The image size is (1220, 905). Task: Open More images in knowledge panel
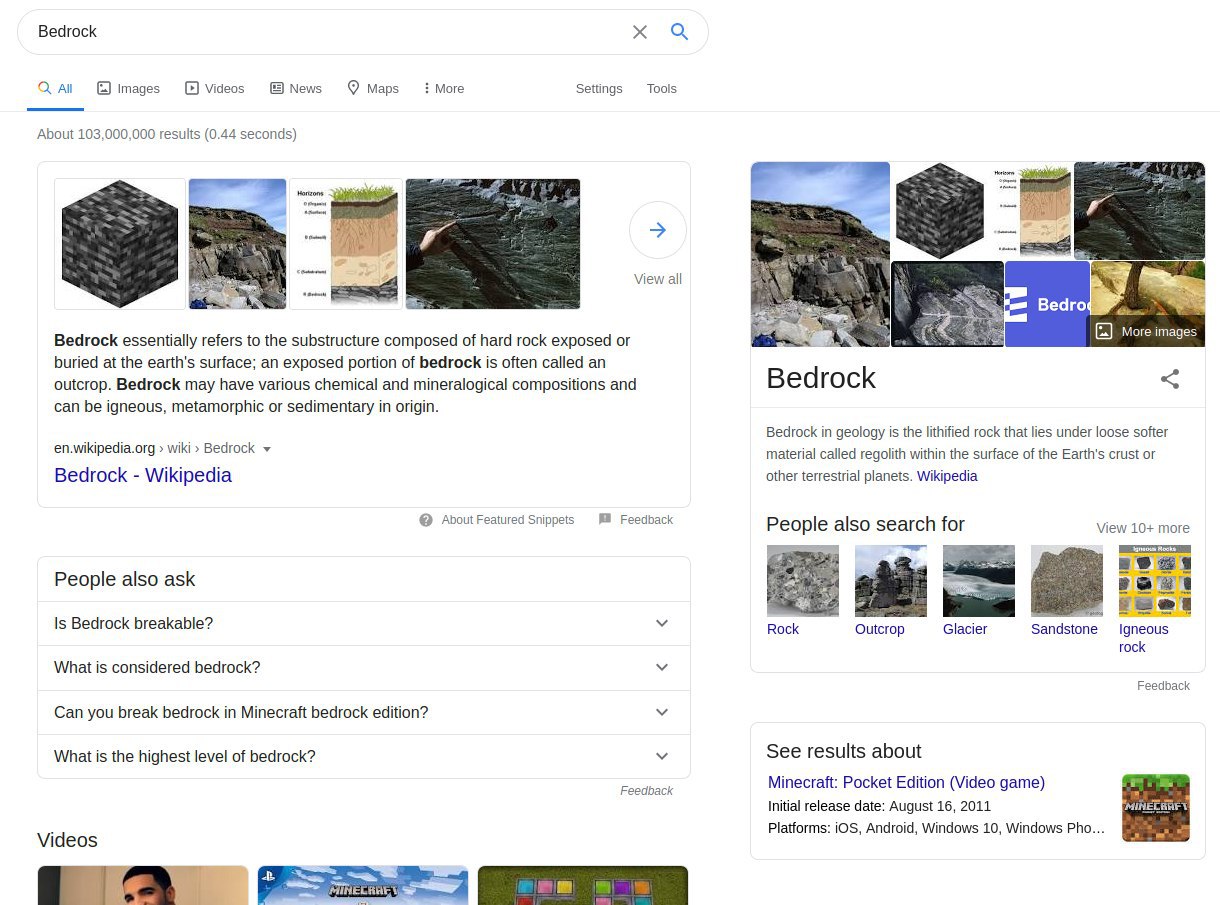(x=1146, y=331)
